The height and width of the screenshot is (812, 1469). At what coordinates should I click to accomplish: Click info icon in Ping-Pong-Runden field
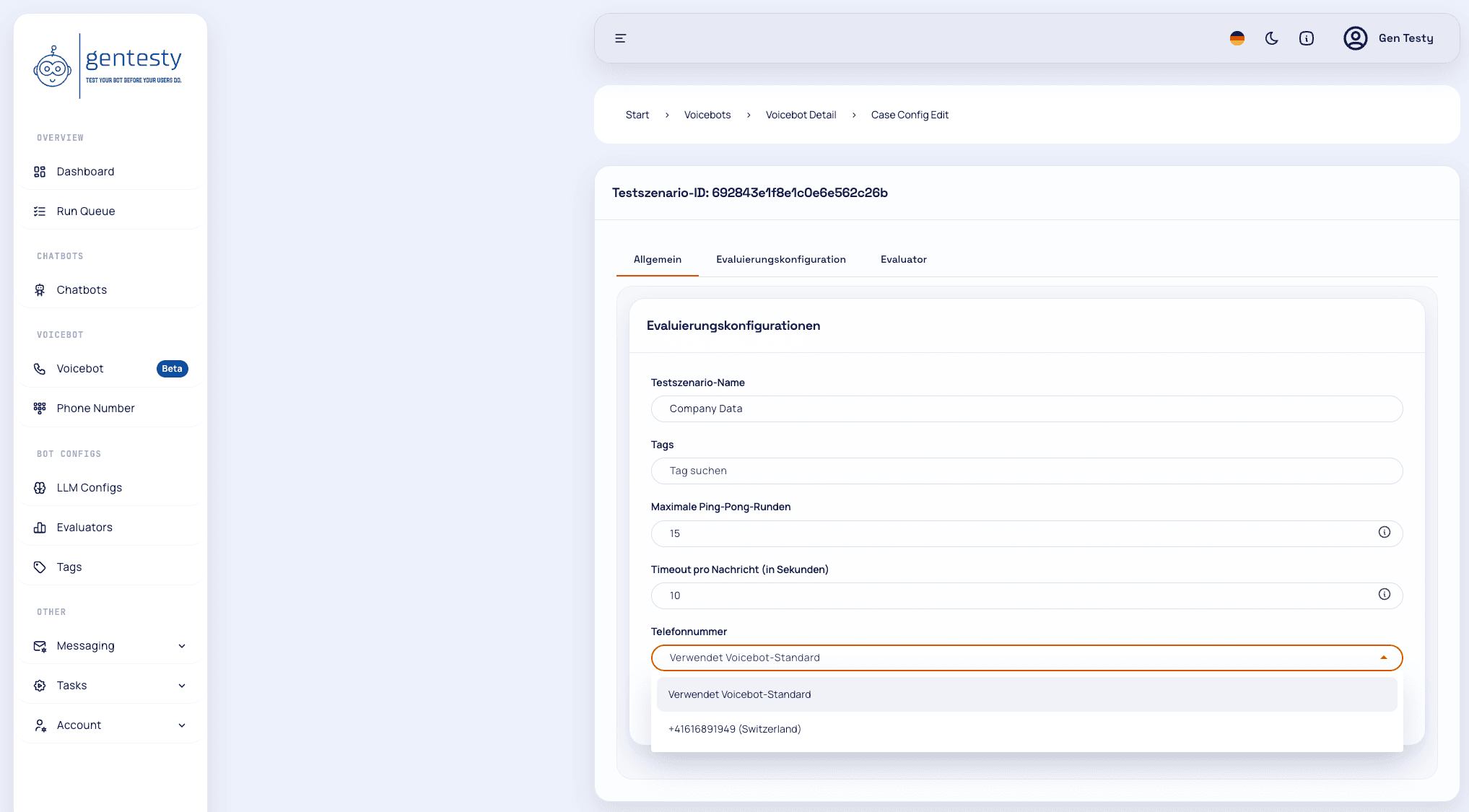pos(1384,532)
